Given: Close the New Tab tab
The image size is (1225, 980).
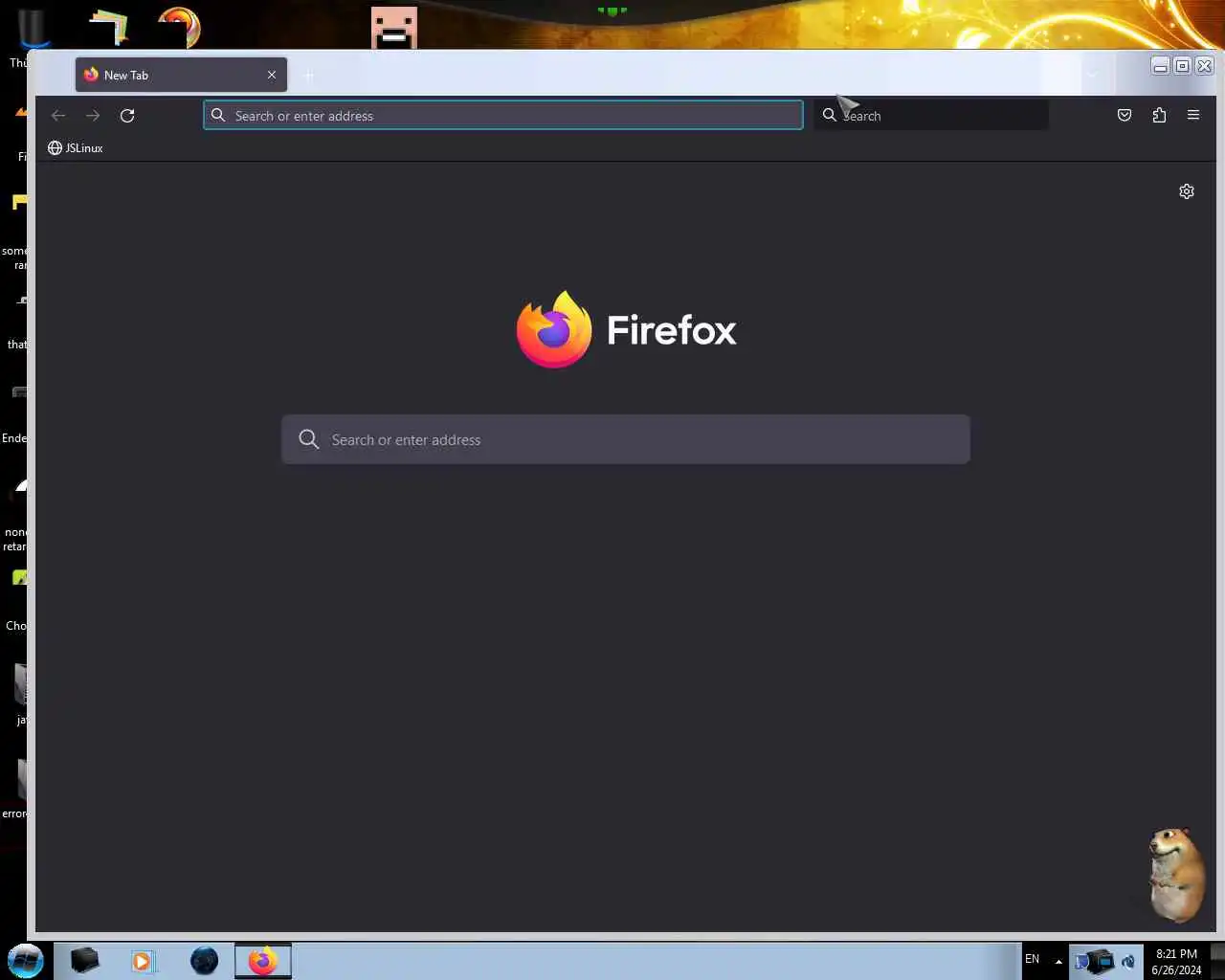Looking at the screenshot, I should point(272,75).
